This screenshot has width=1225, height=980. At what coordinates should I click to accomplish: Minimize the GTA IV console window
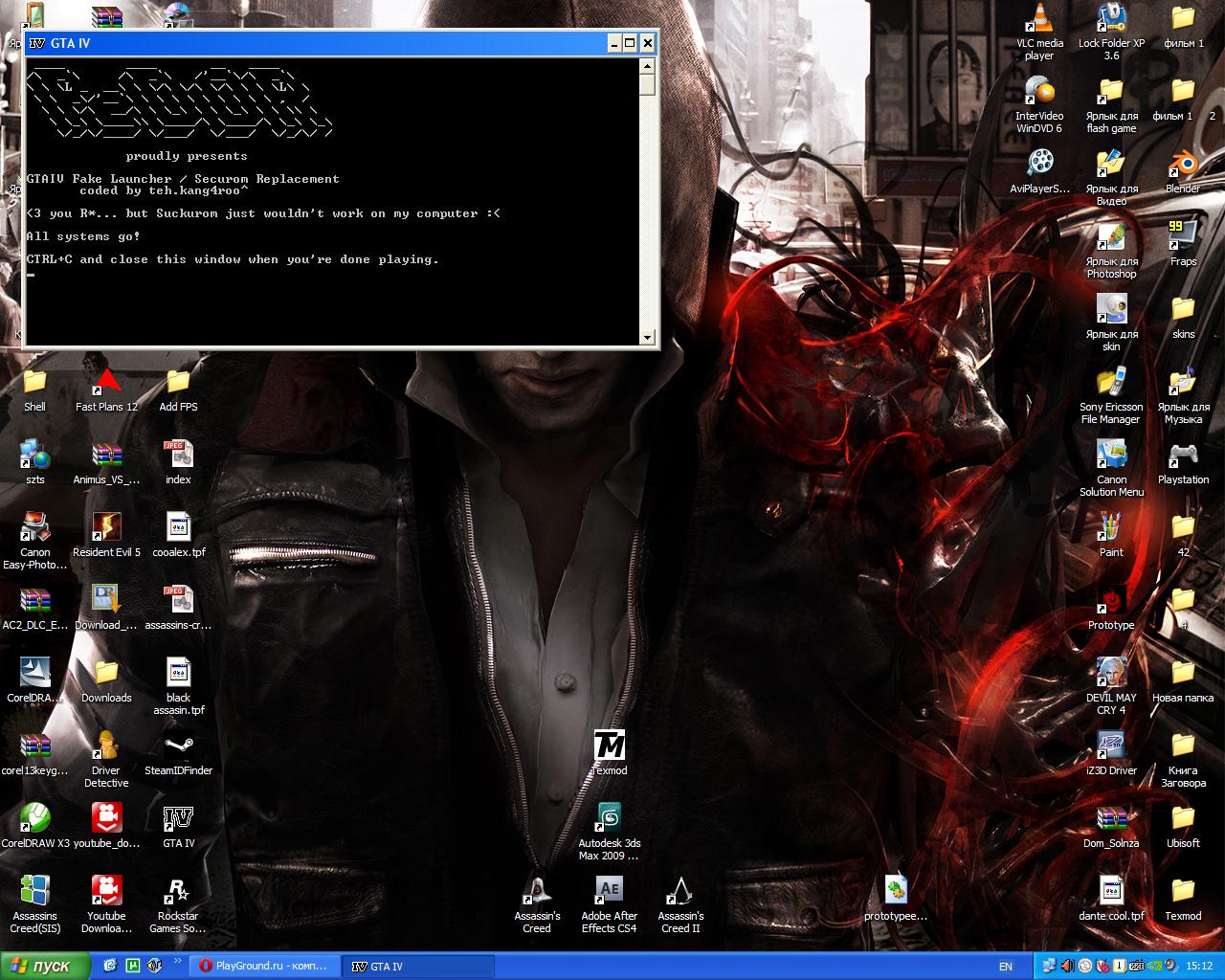click(x=613, y=43)
